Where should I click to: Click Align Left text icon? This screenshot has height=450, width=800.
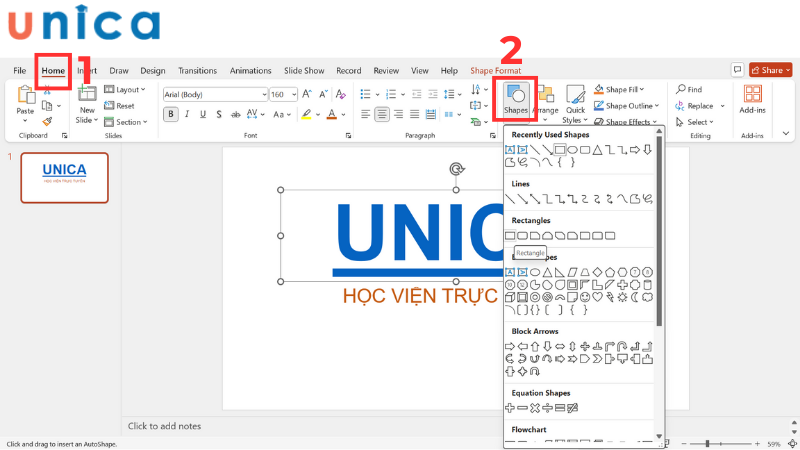pyautogui.click(x=365, y=114)
